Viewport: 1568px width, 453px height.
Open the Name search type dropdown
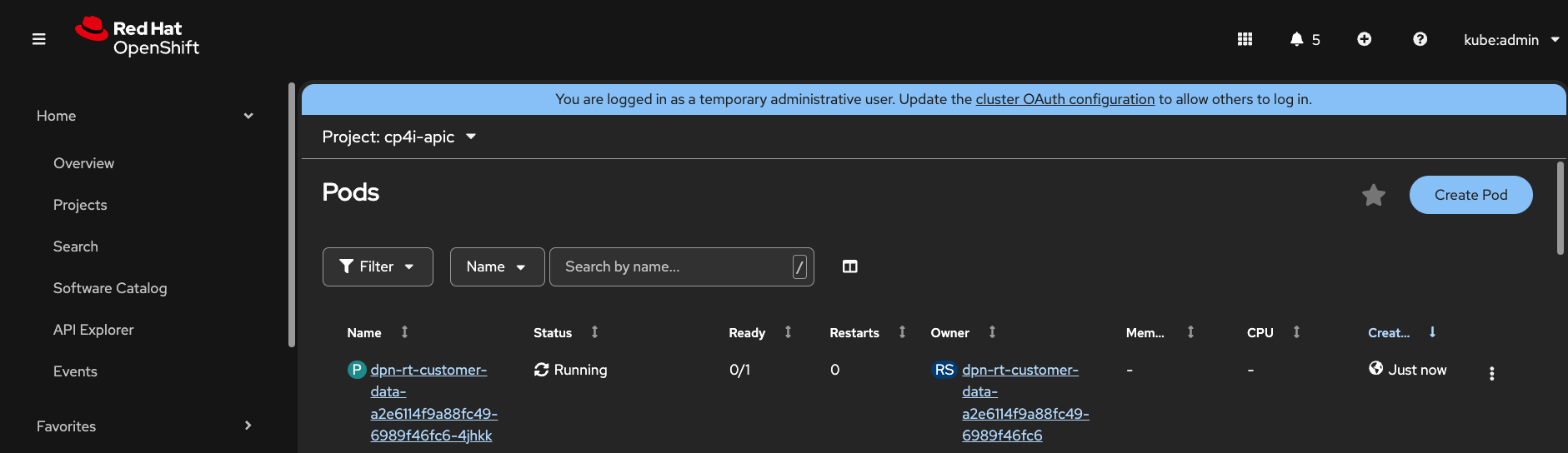[497, 266]
